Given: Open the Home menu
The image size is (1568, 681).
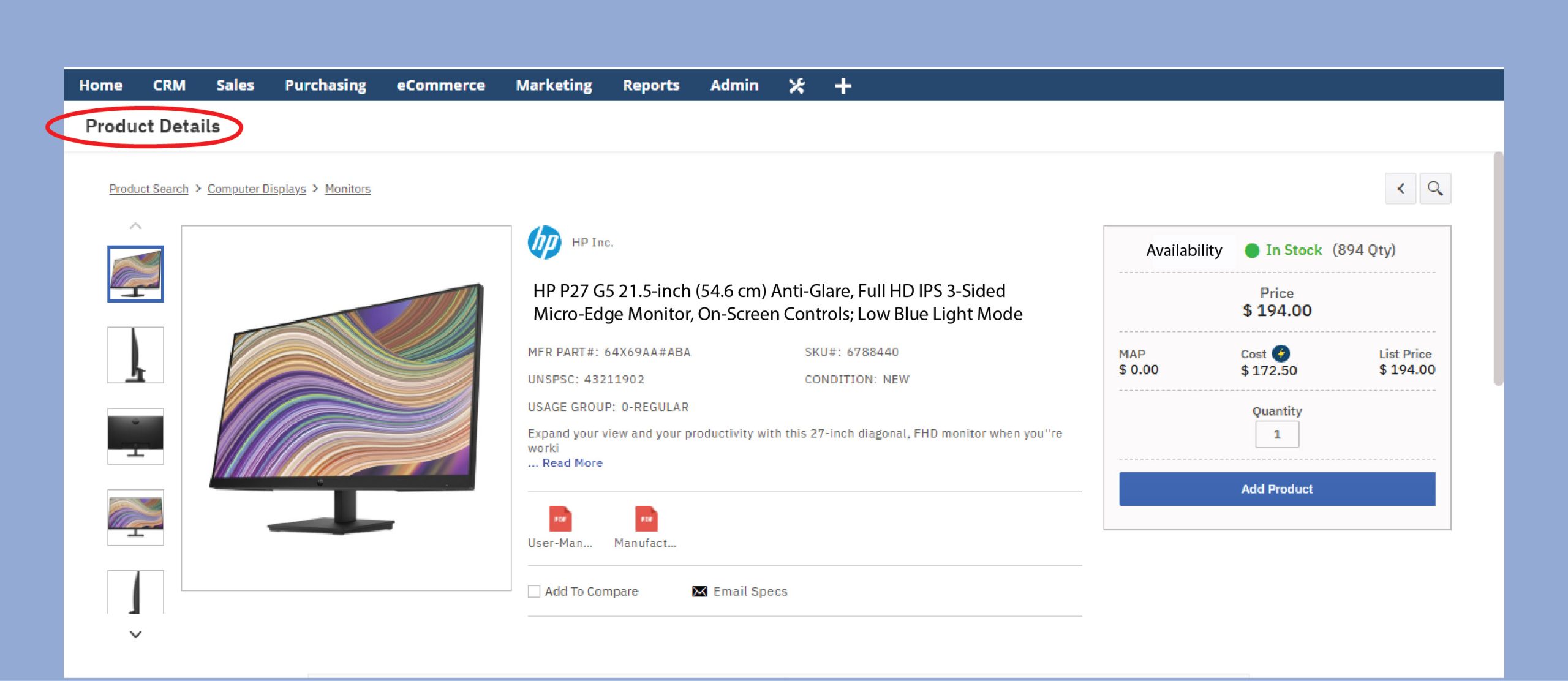Looking at the screenshot, I should point(100,85).
